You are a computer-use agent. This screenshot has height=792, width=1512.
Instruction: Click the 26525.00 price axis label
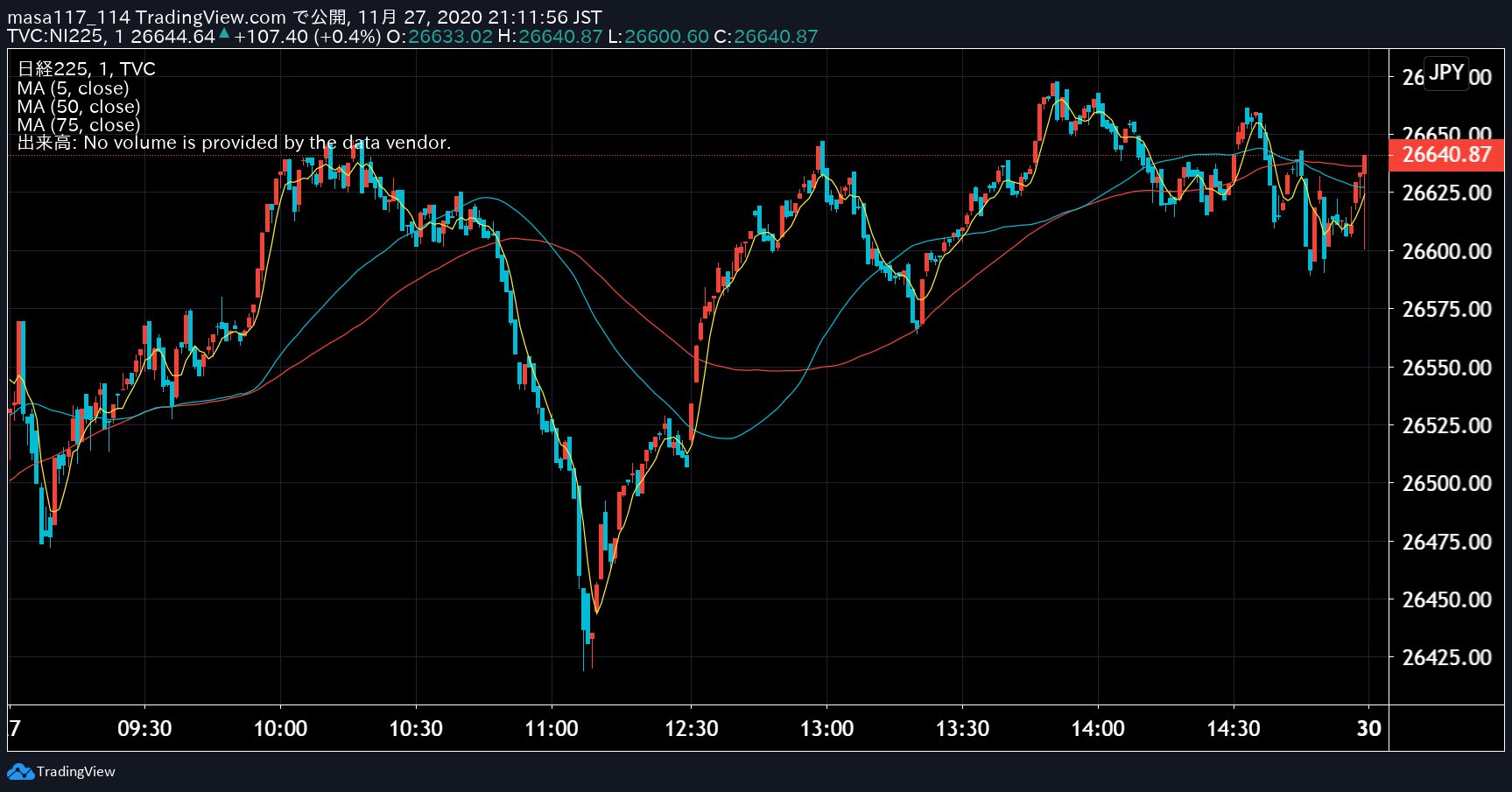coord(1446,425)
